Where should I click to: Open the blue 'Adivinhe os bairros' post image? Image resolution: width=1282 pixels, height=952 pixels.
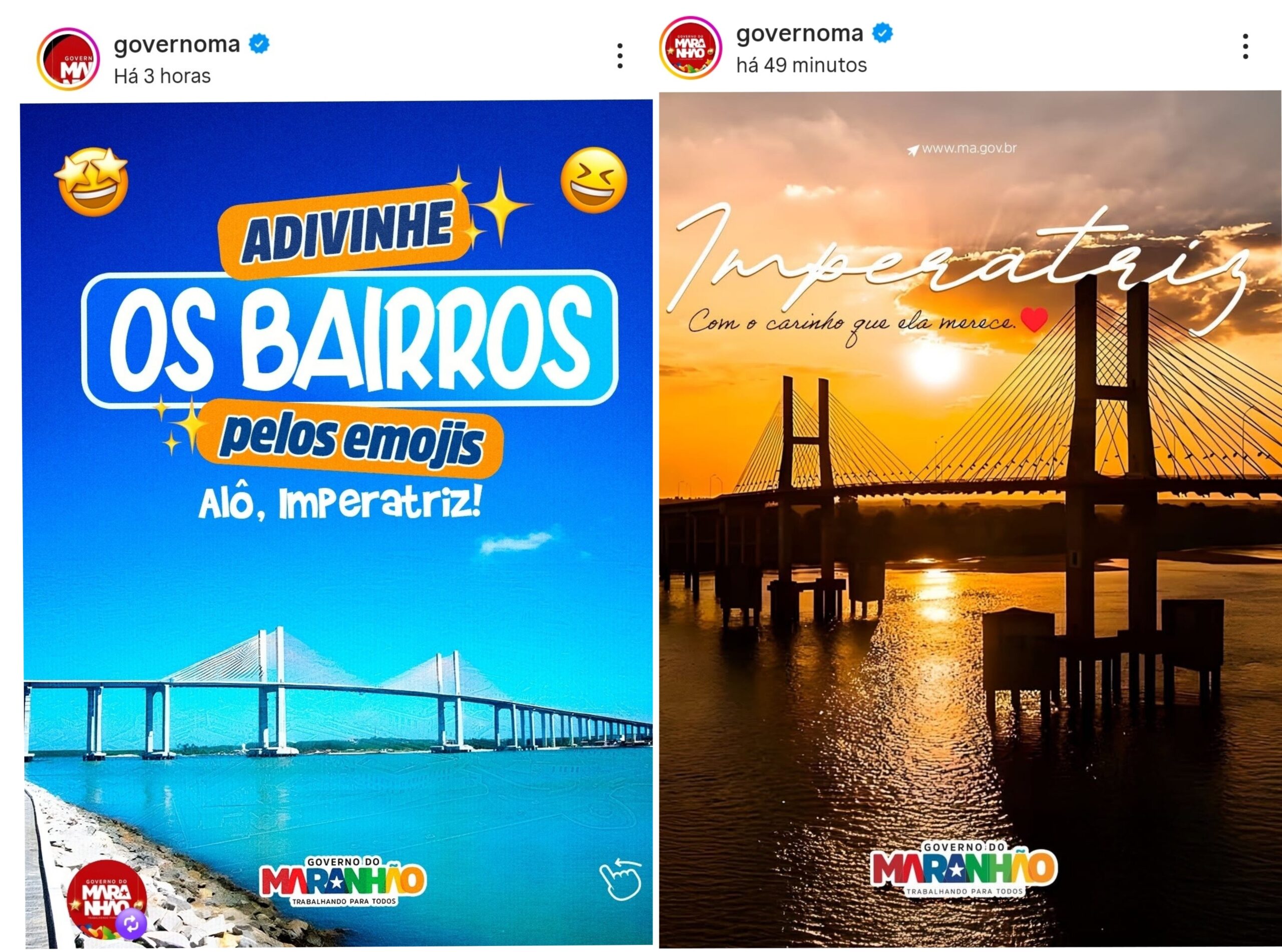(x=338, y=523)
